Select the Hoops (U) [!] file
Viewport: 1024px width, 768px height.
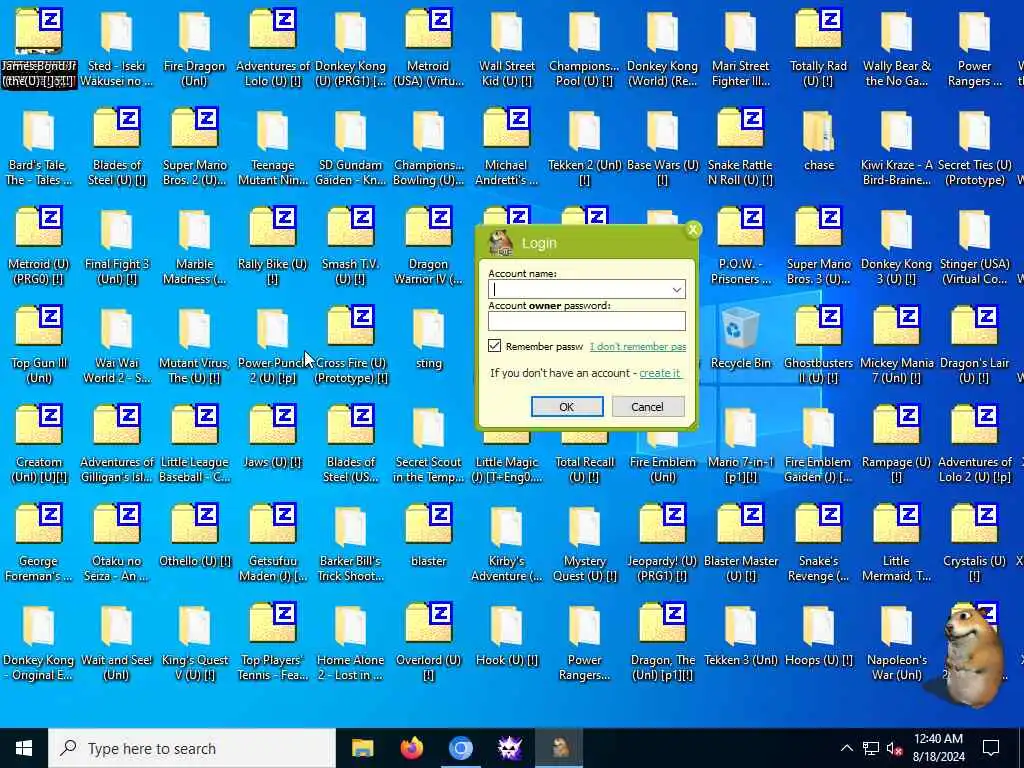pyautogui.click(x=818, y=635)
